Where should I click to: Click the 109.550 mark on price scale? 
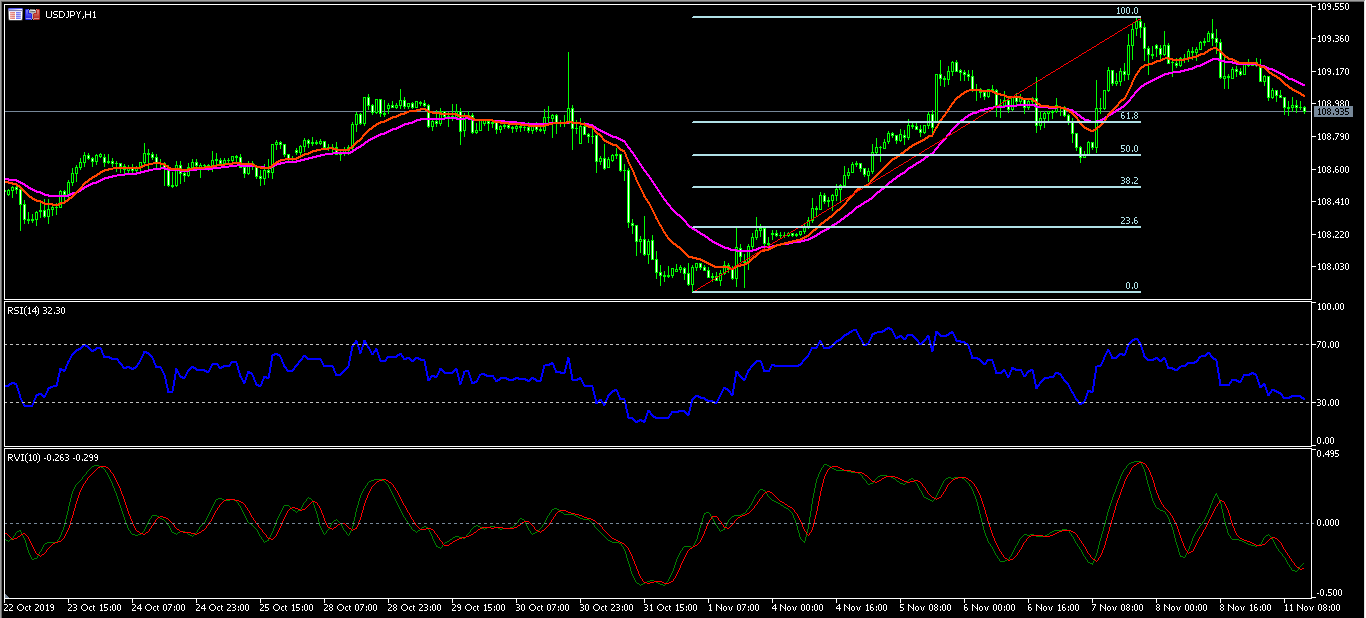[1334, 6]
